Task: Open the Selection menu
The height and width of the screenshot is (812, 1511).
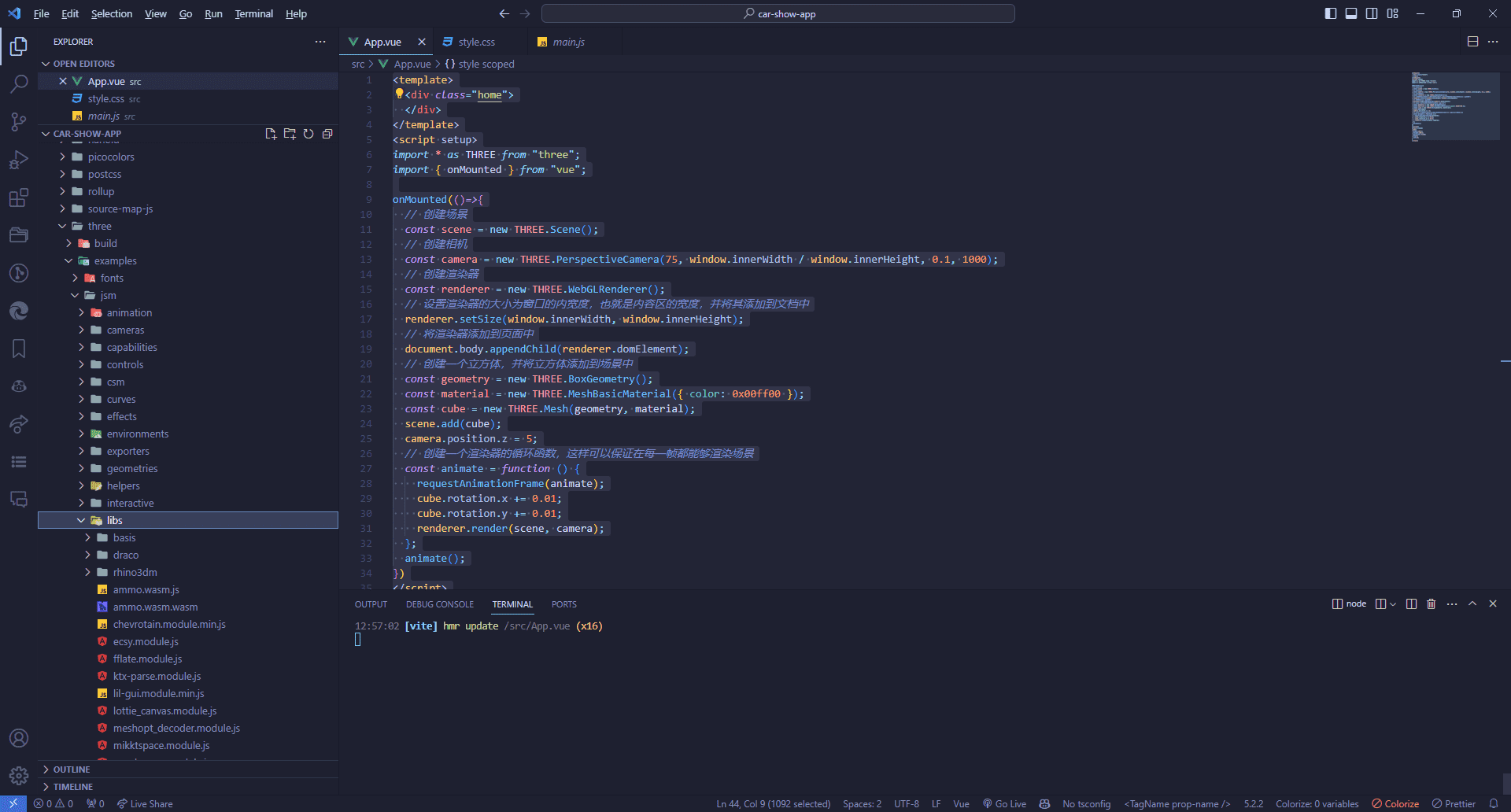Action: pos(112,13)
